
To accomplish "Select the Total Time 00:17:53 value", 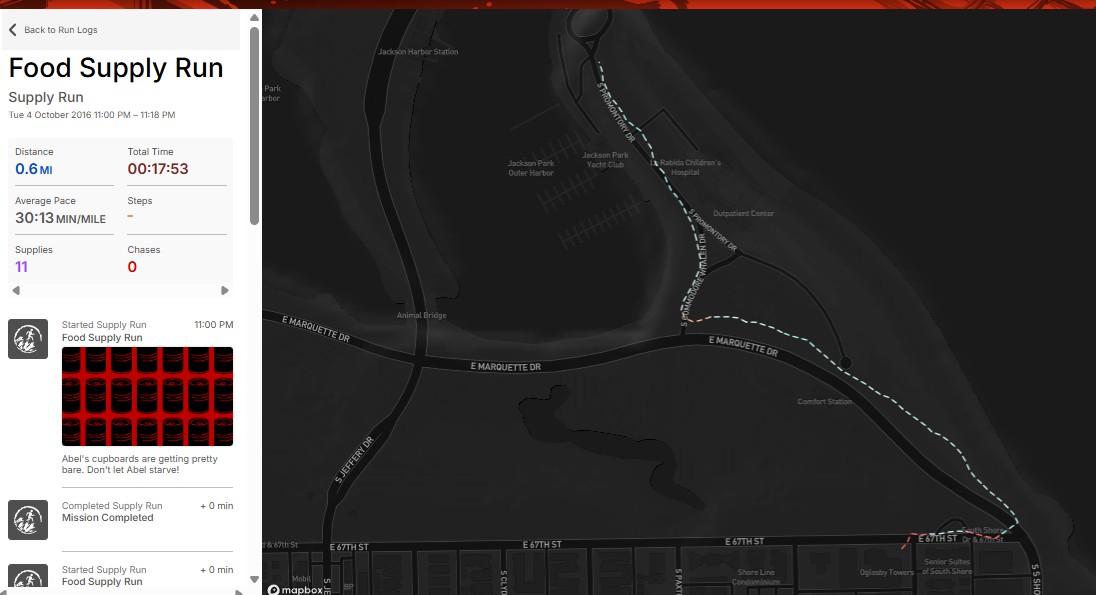I will [158, 169].
